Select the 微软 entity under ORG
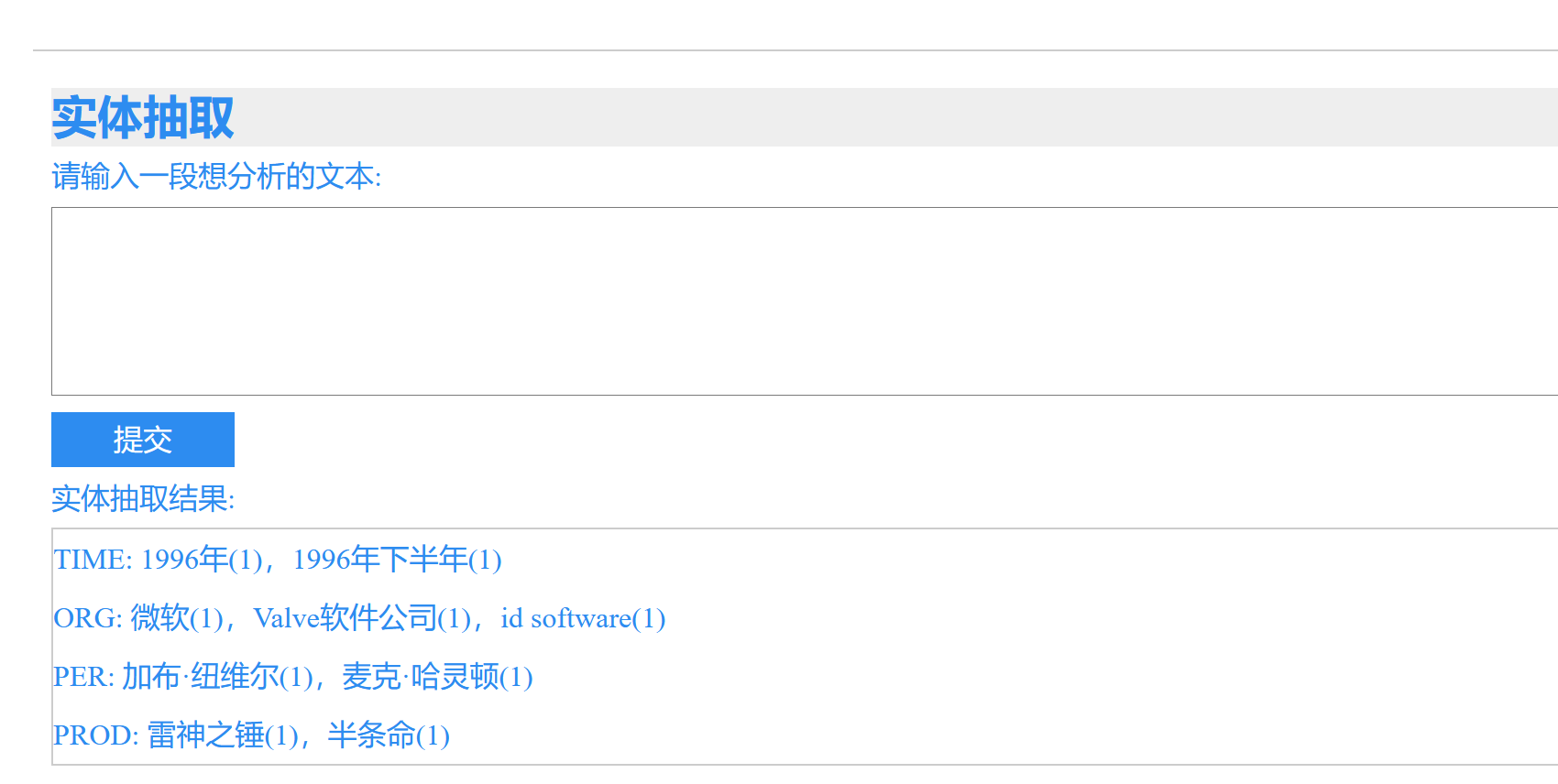 click(x=158, y=618)
